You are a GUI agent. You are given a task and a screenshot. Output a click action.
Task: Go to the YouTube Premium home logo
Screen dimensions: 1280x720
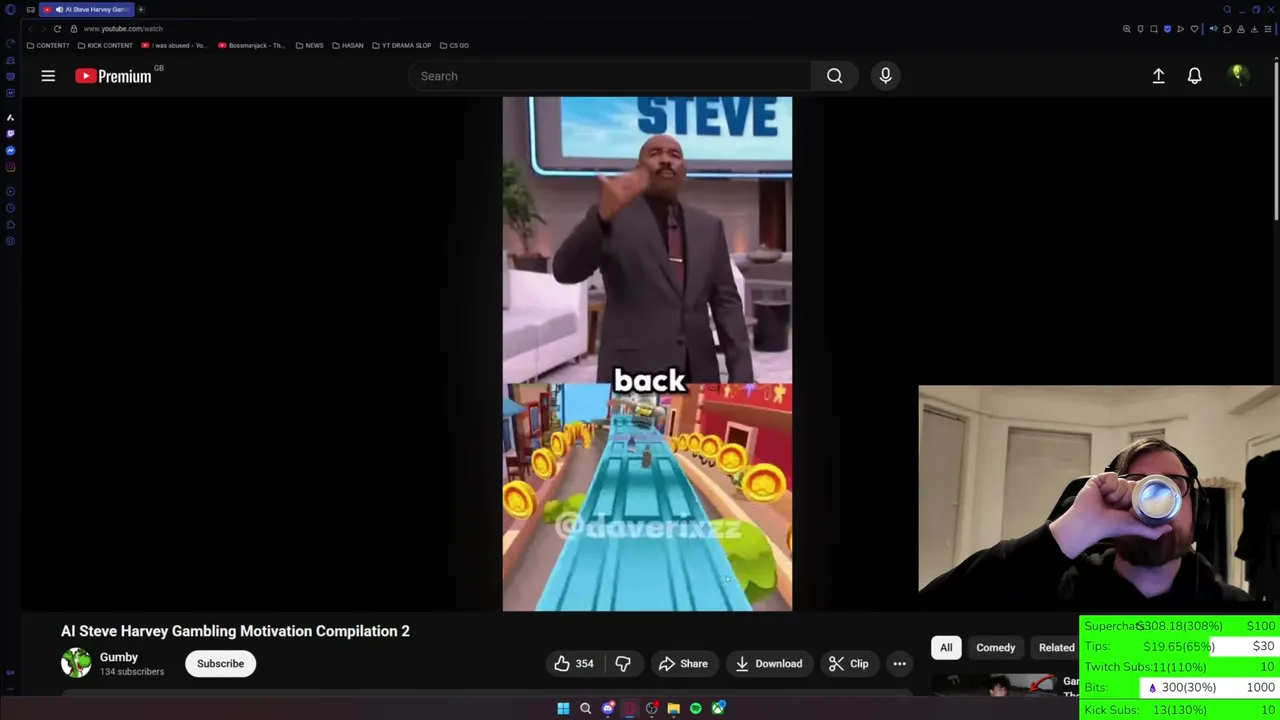point(113,76)
